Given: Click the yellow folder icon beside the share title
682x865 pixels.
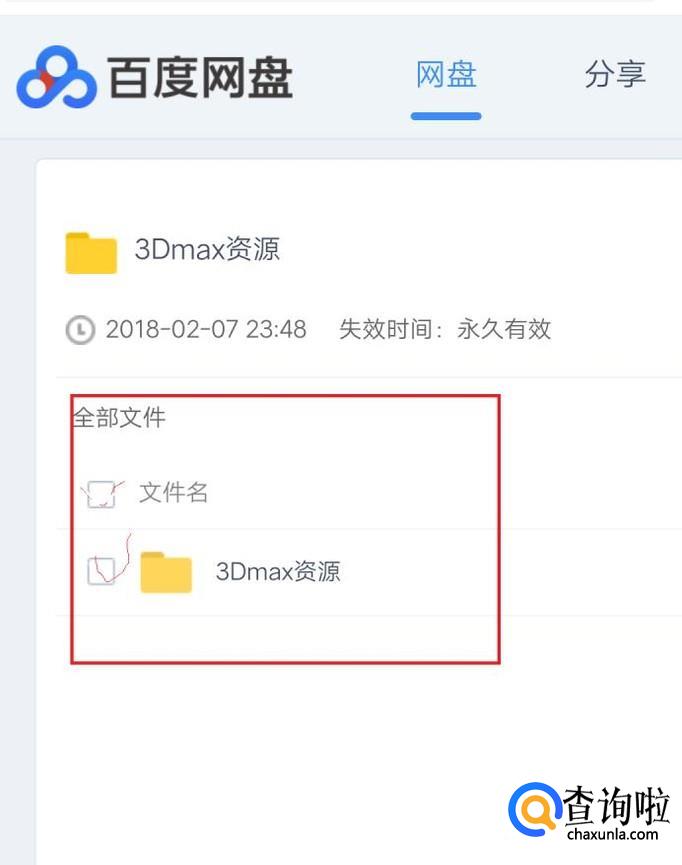Looking at the screenshot, I should click(x=91, y=253).
